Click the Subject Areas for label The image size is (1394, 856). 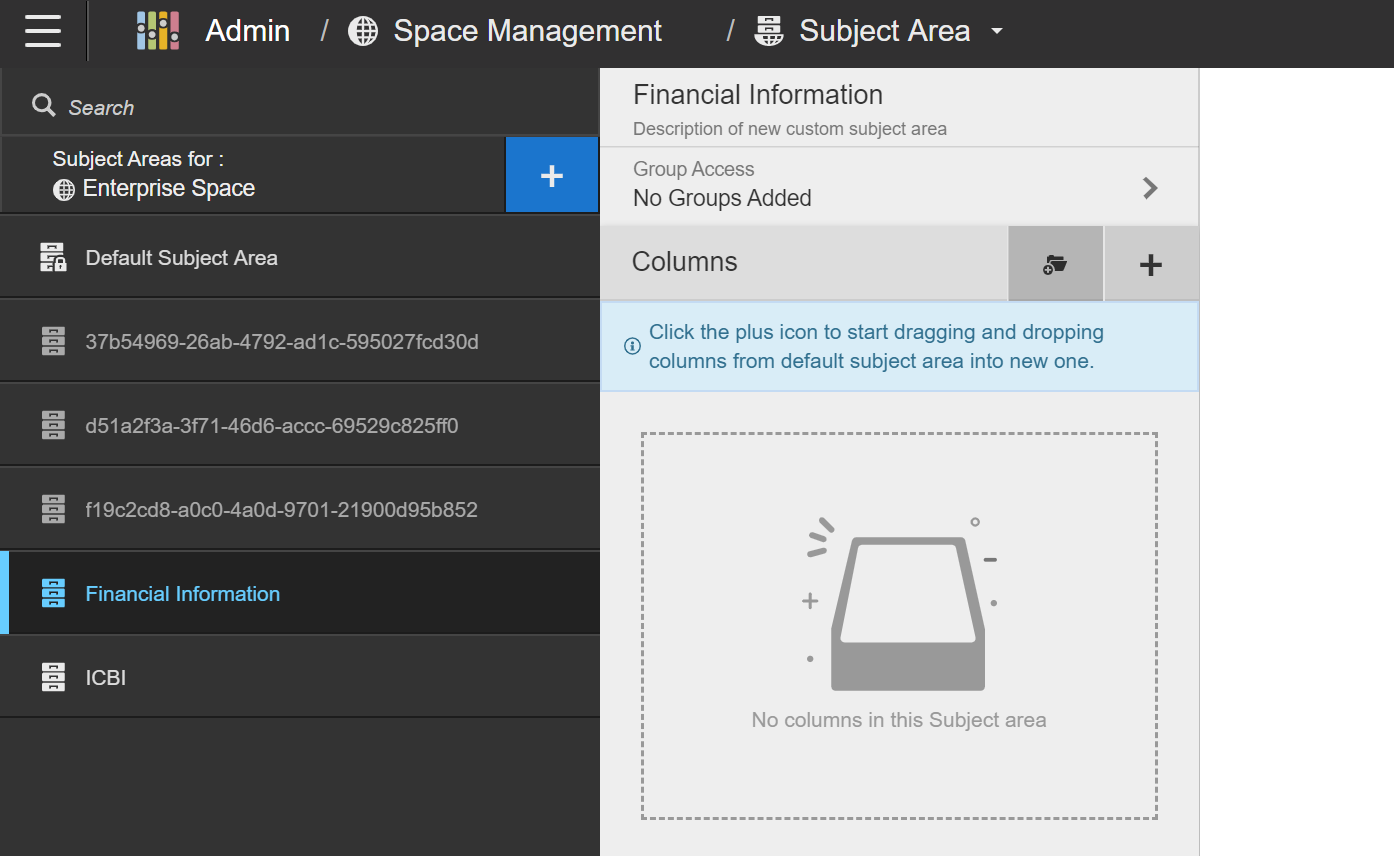tap(138, 159)
